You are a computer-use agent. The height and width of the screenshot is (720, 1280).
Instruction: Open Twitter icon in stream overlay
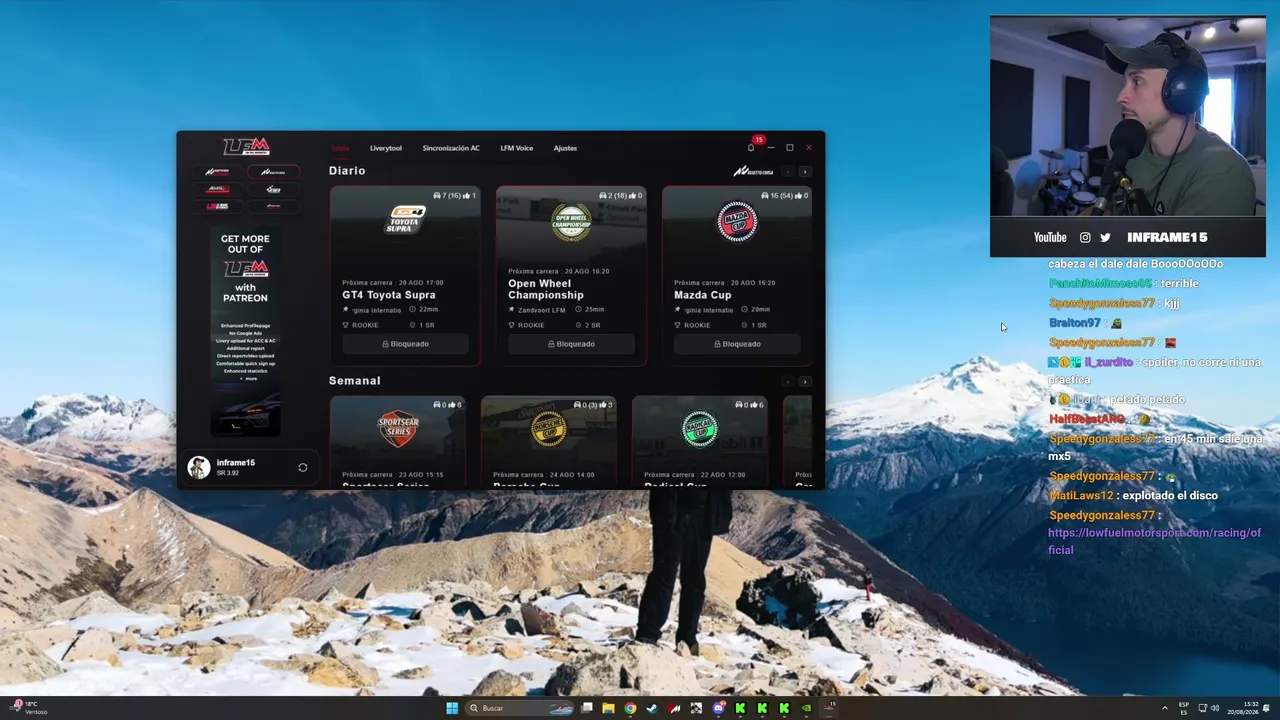[x=1105, y=237]
